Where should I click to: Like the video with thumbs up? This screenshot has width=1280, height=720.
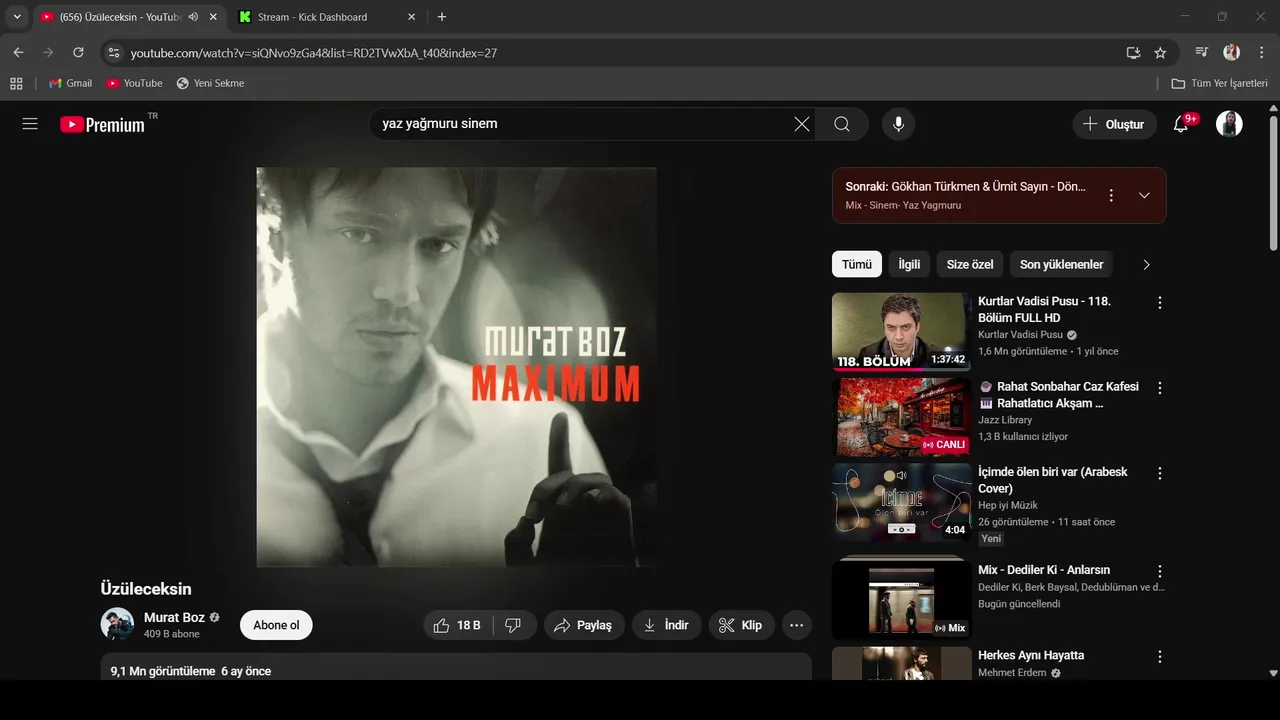(456, 625)
